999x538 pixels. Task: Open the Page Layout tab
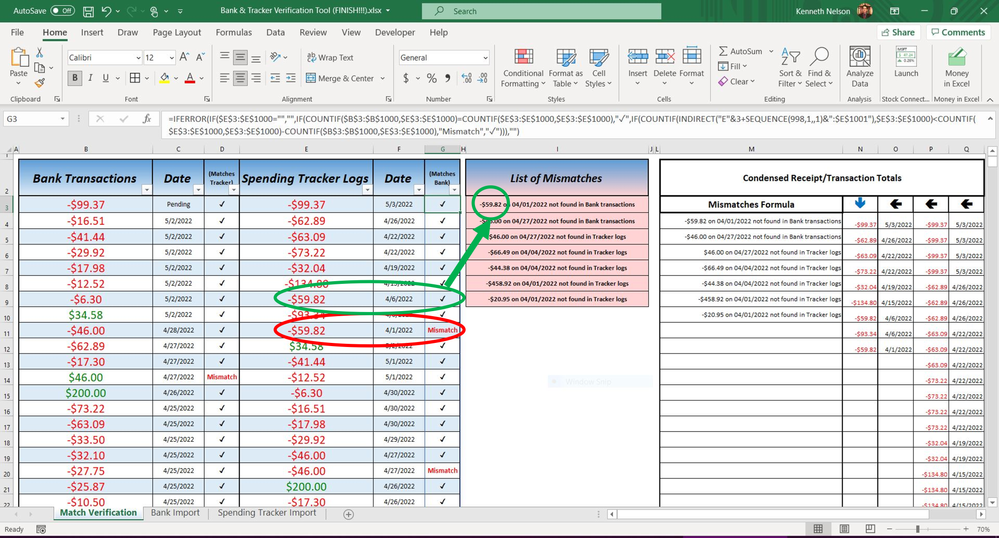tap(176, 33)
